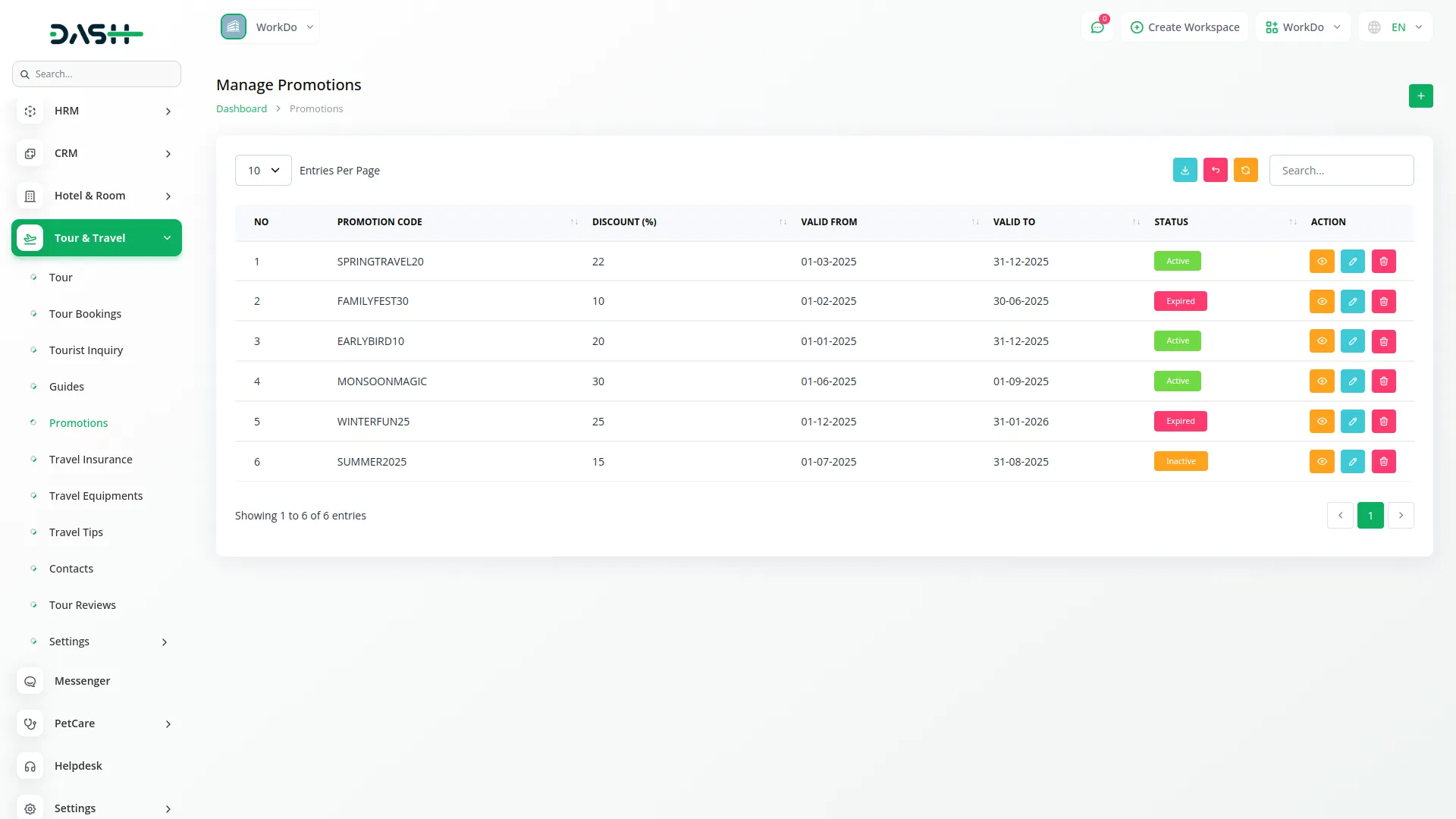
Task: Open the entries per page dropdown
Action: (x=263, y=171)
